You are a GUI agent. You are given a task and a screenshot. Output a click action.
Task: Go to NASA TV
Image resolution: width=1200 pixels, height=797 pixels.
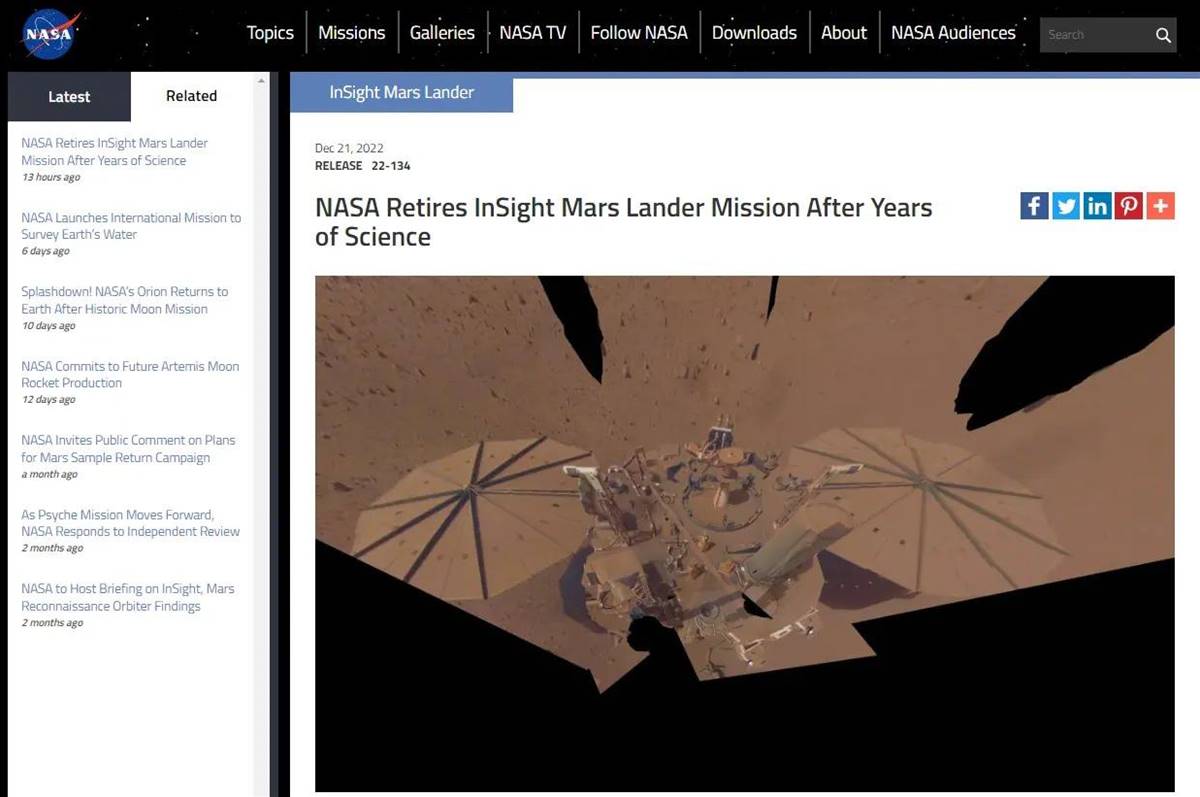[x=533, y=33]
